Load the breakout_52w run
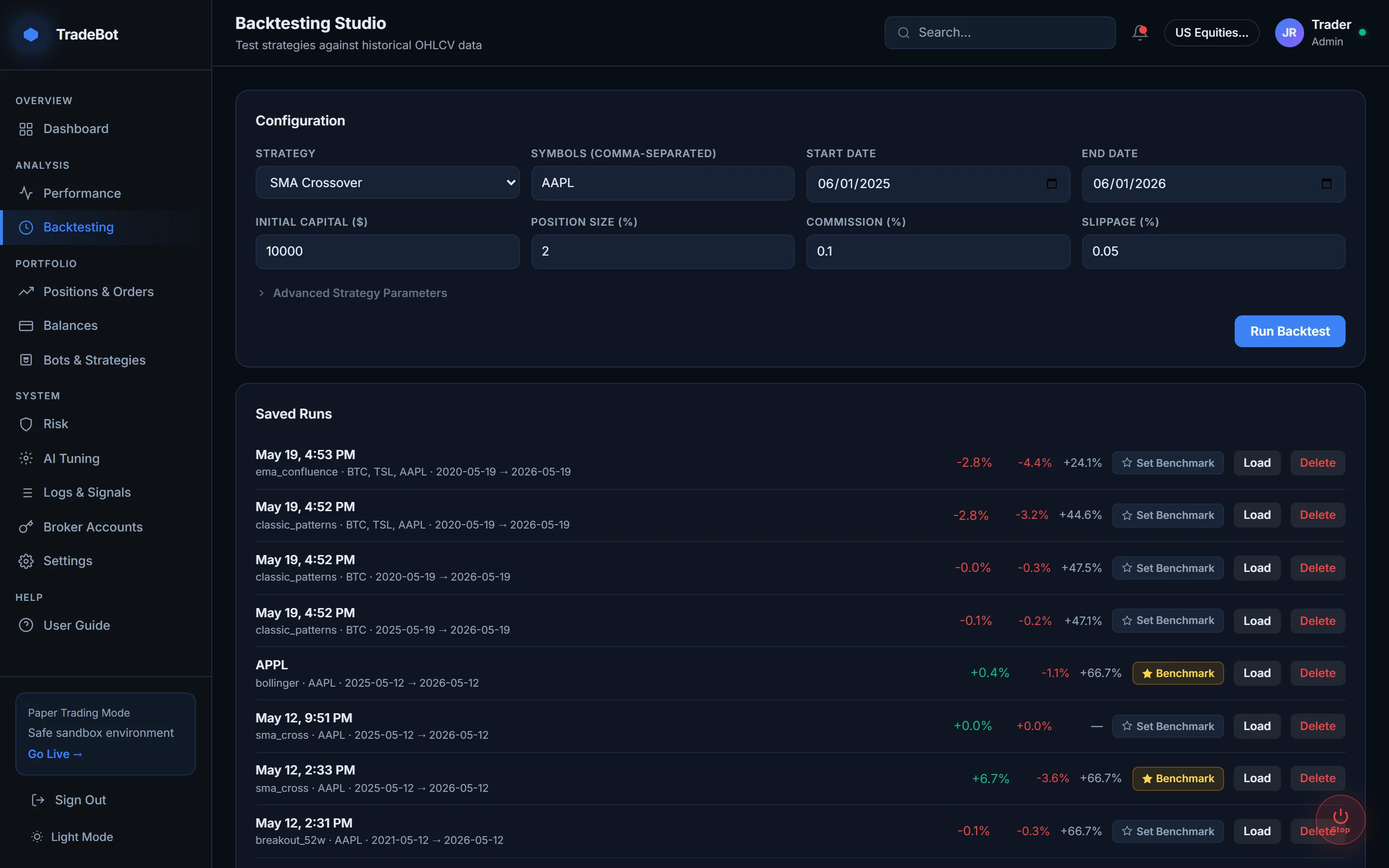1389x868 pixels. [x=1257, y=831]
